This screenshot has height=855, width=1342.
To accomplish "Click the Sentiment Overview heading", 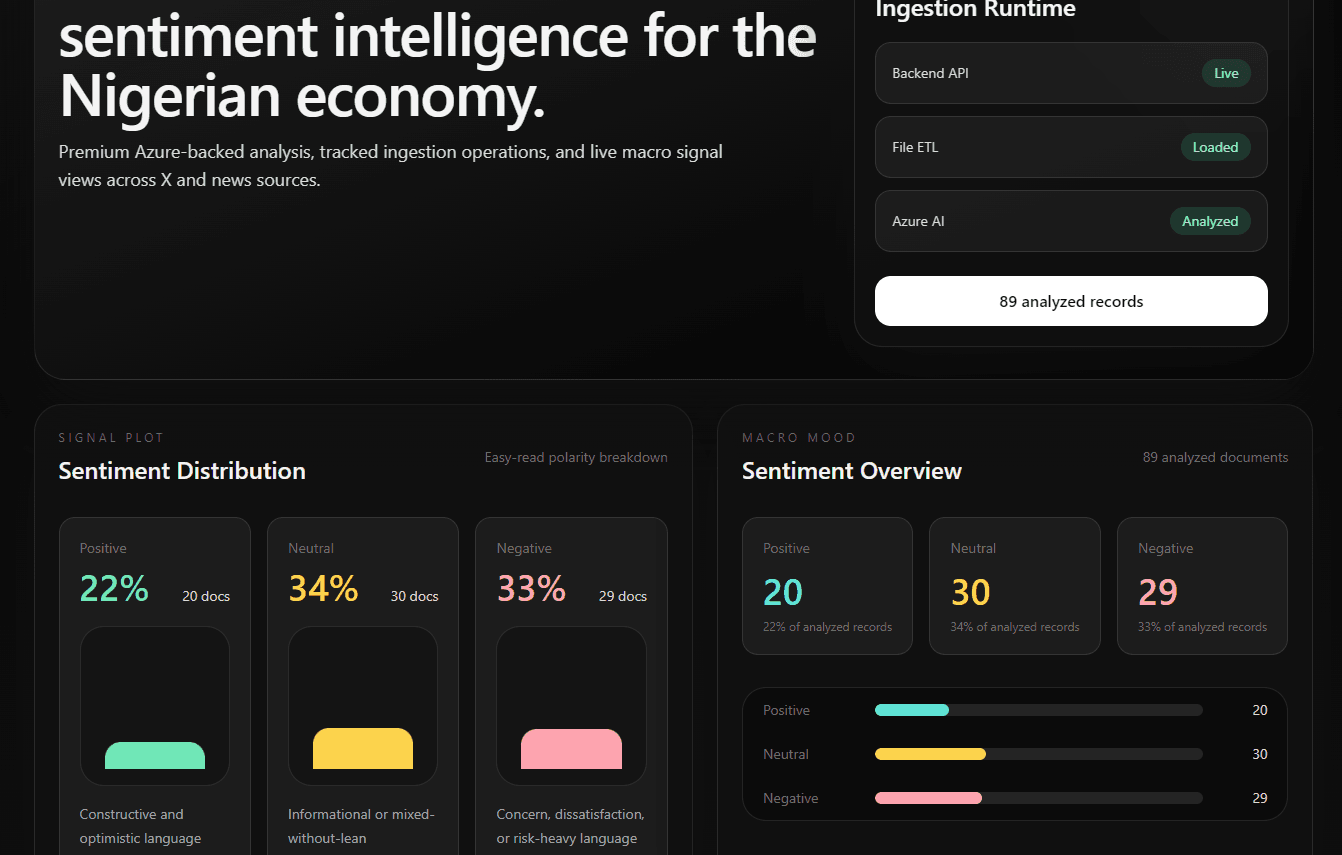I will [x=852, y=471].
